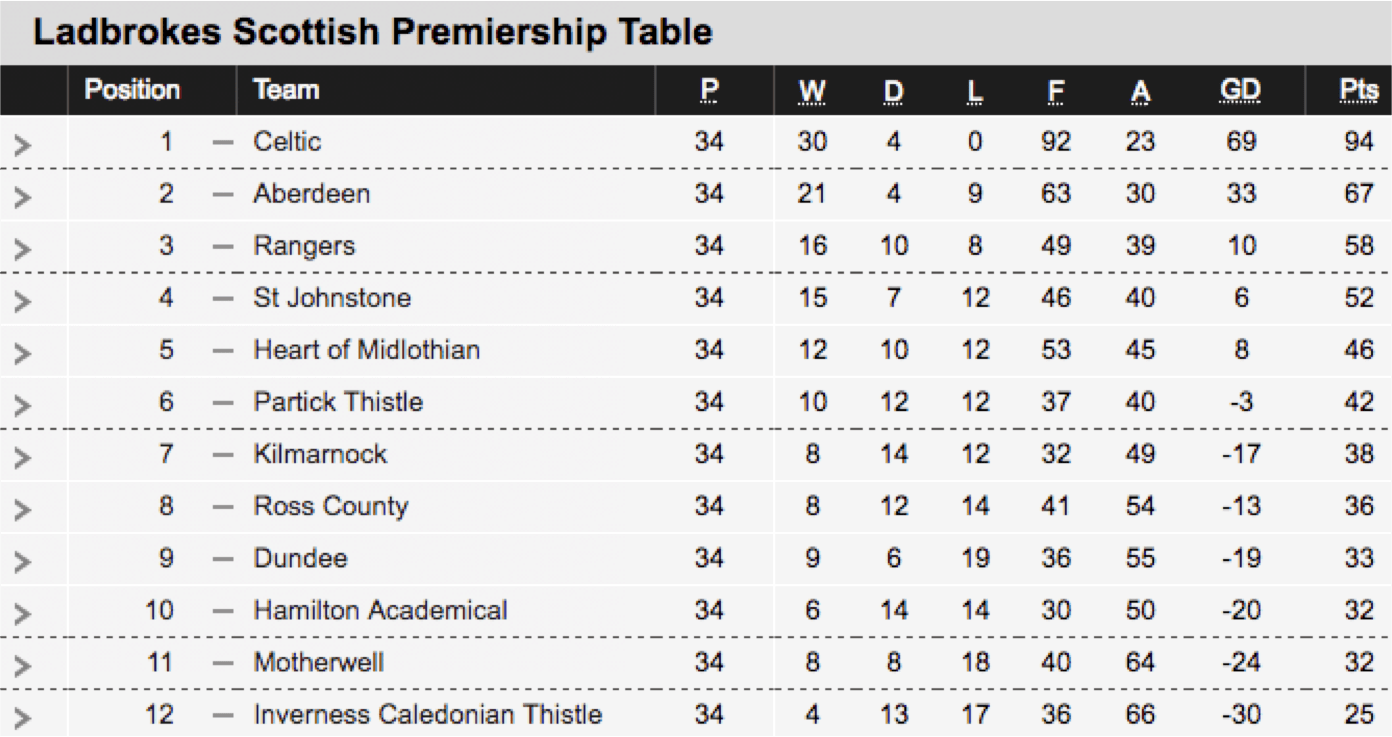Expand the Motherwell row arrow

point(23,665)
